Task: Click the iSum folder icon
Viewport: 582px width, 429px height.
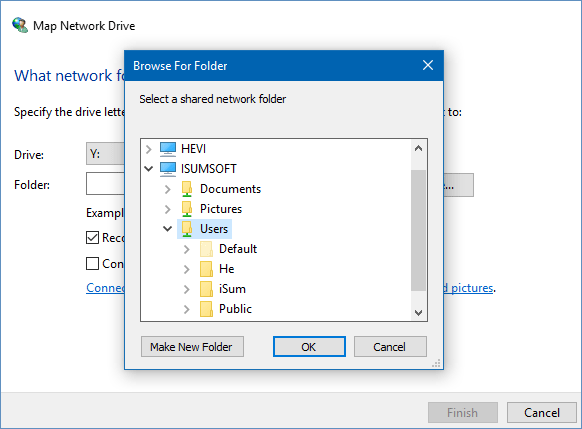Action: point(206,289)
